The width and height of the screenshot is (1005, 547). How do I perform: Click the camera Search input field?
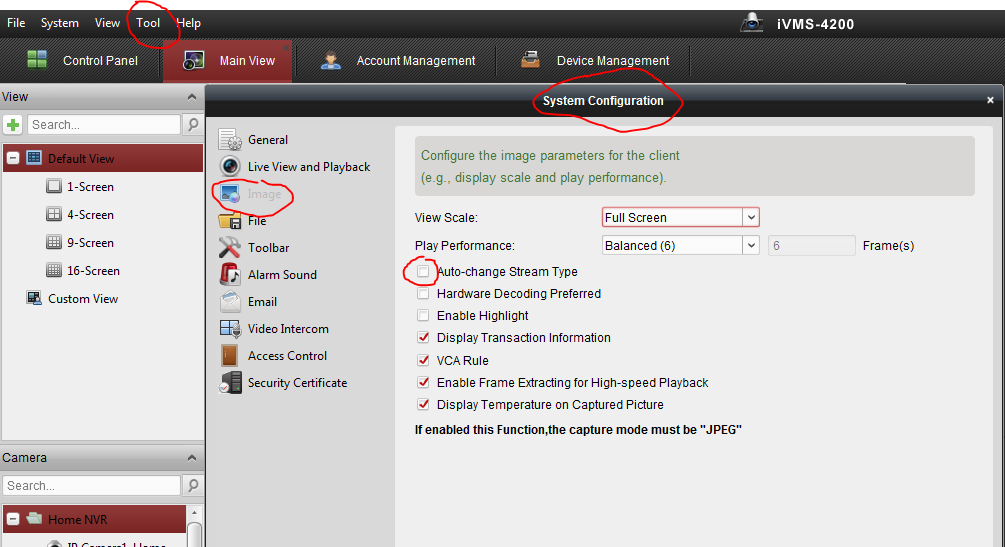92,486
